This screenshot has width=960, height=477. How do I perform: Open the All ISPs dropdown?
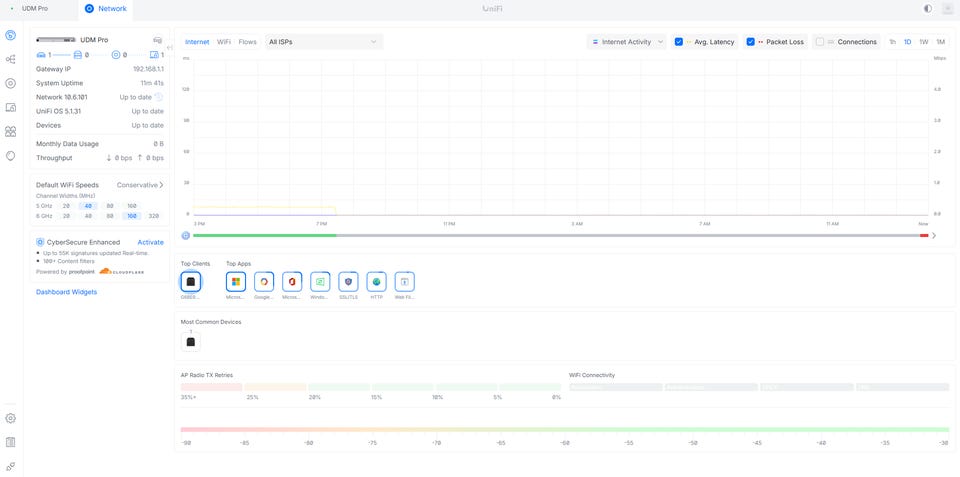click(x=323, y=42)
